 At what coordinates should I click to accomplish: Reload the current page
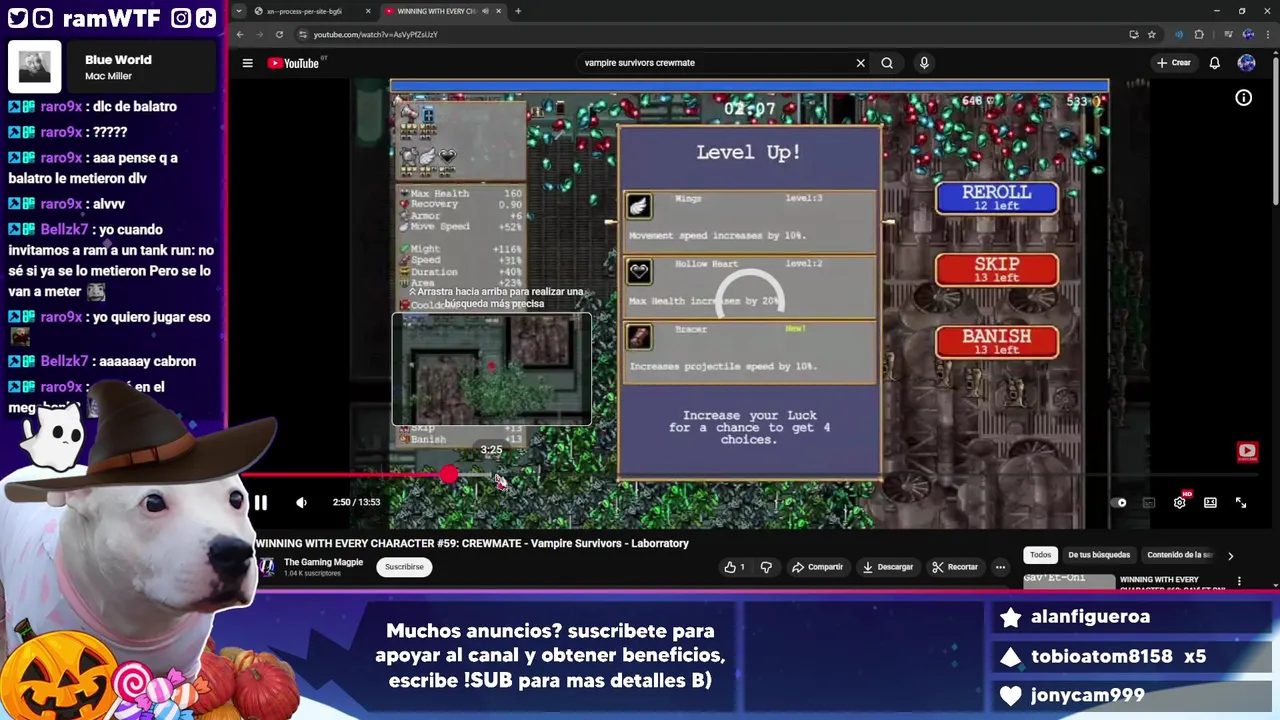279,34
